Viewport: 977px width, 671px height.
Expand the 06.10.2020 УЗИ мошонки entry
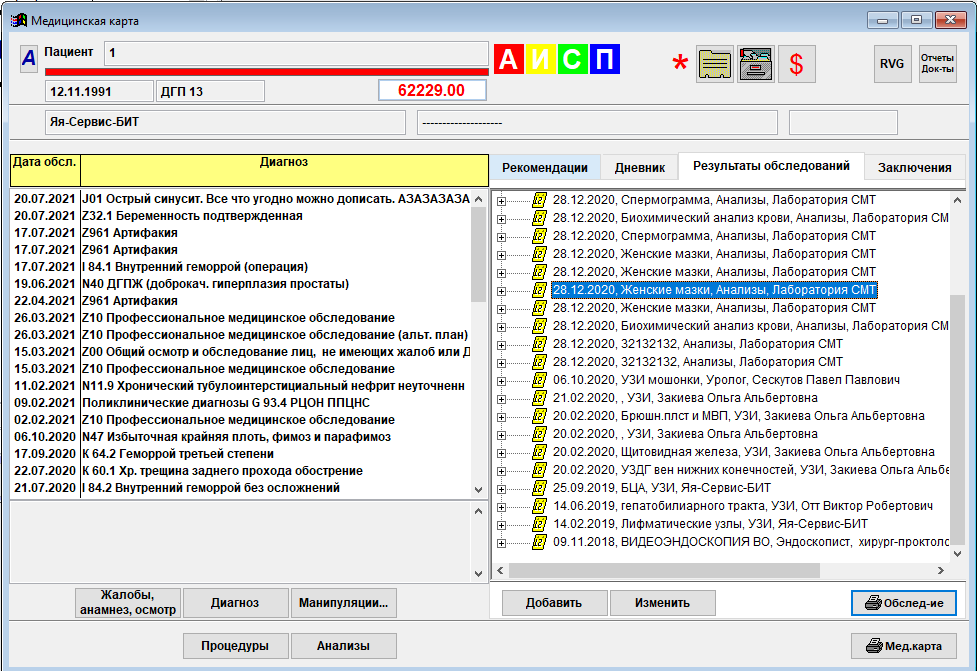(502, 380)
